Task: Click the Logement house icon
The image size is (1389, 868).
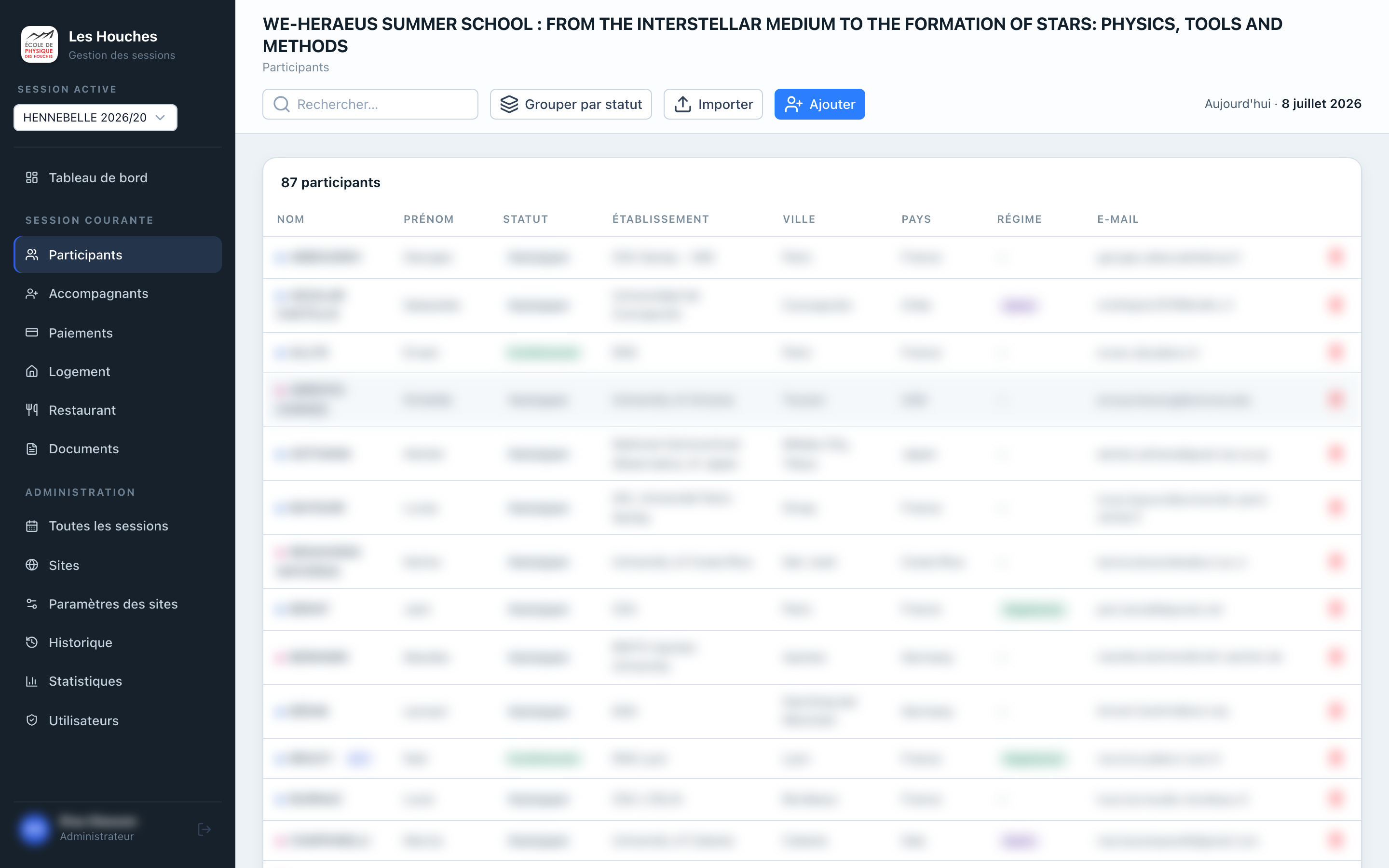Action: tap(32, 371)
